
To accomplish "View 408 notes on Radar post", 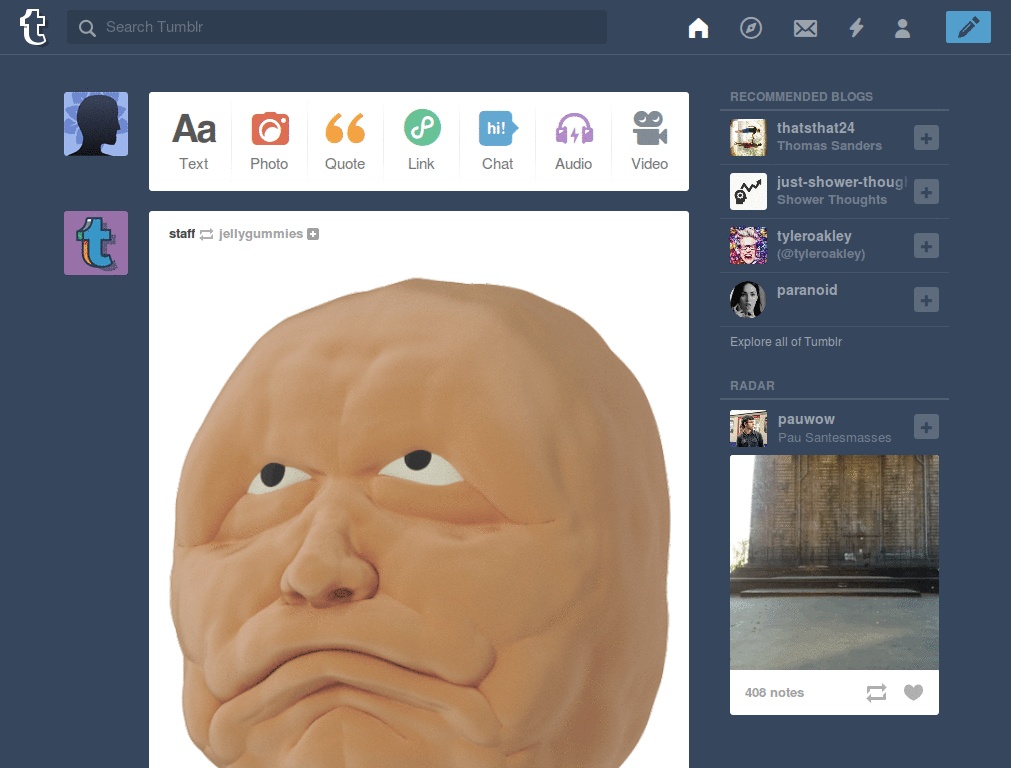I will [x=775, y=692].
